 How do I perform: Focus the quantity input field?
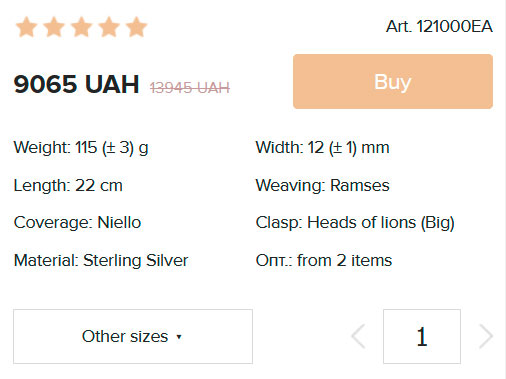click(x=422, y=336)
